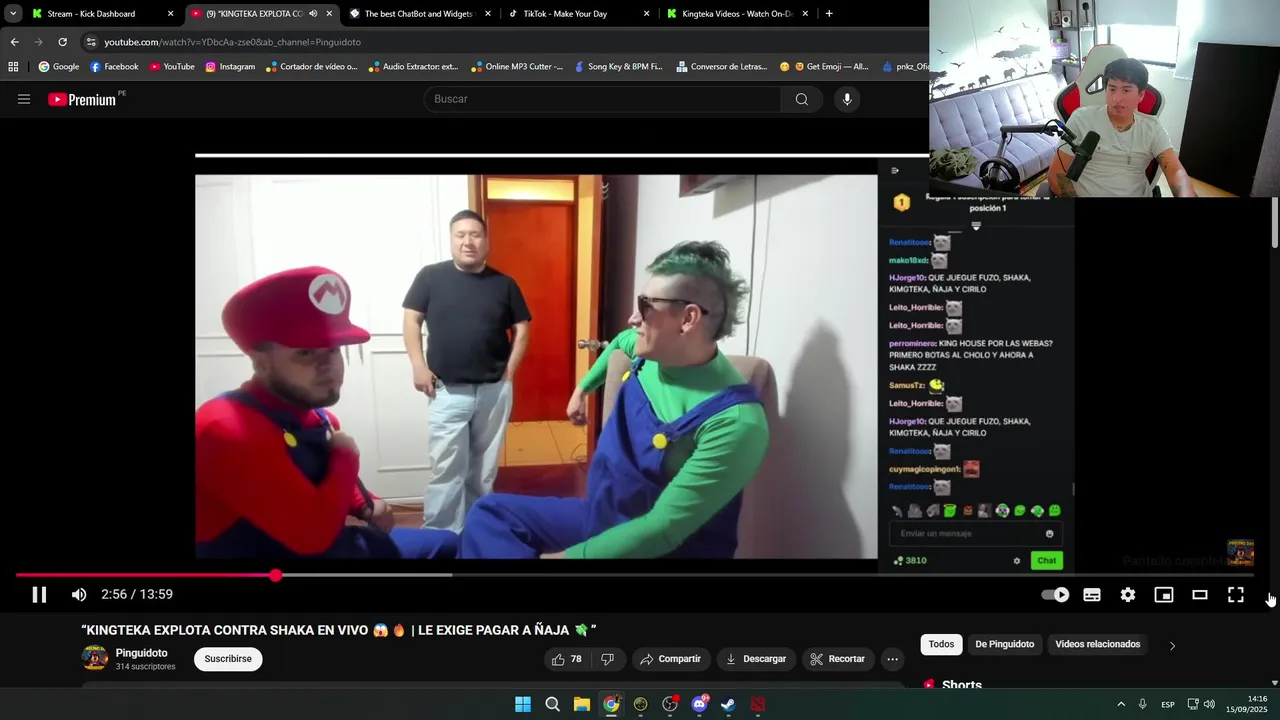Open the YouTube guide hamburger menu
Image resolution: width=1280 pixels, height=720 pixels.
coord(24,99)
